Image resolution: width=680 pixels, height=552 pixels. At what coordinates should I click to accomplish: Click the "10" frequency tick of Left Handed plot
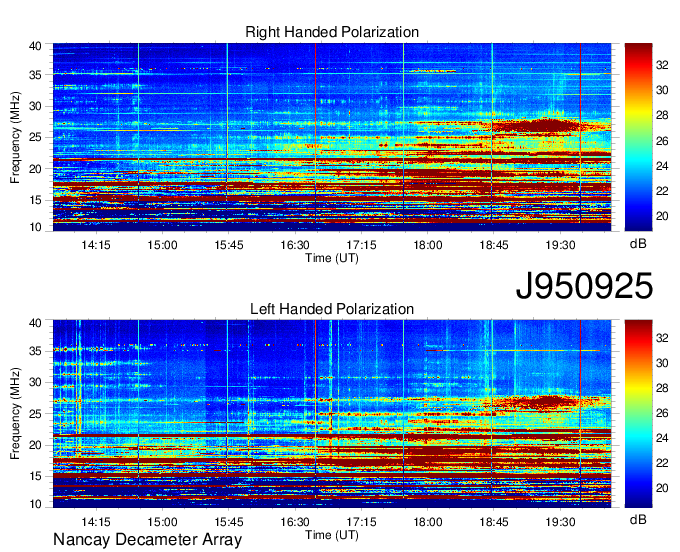(36, 504)
